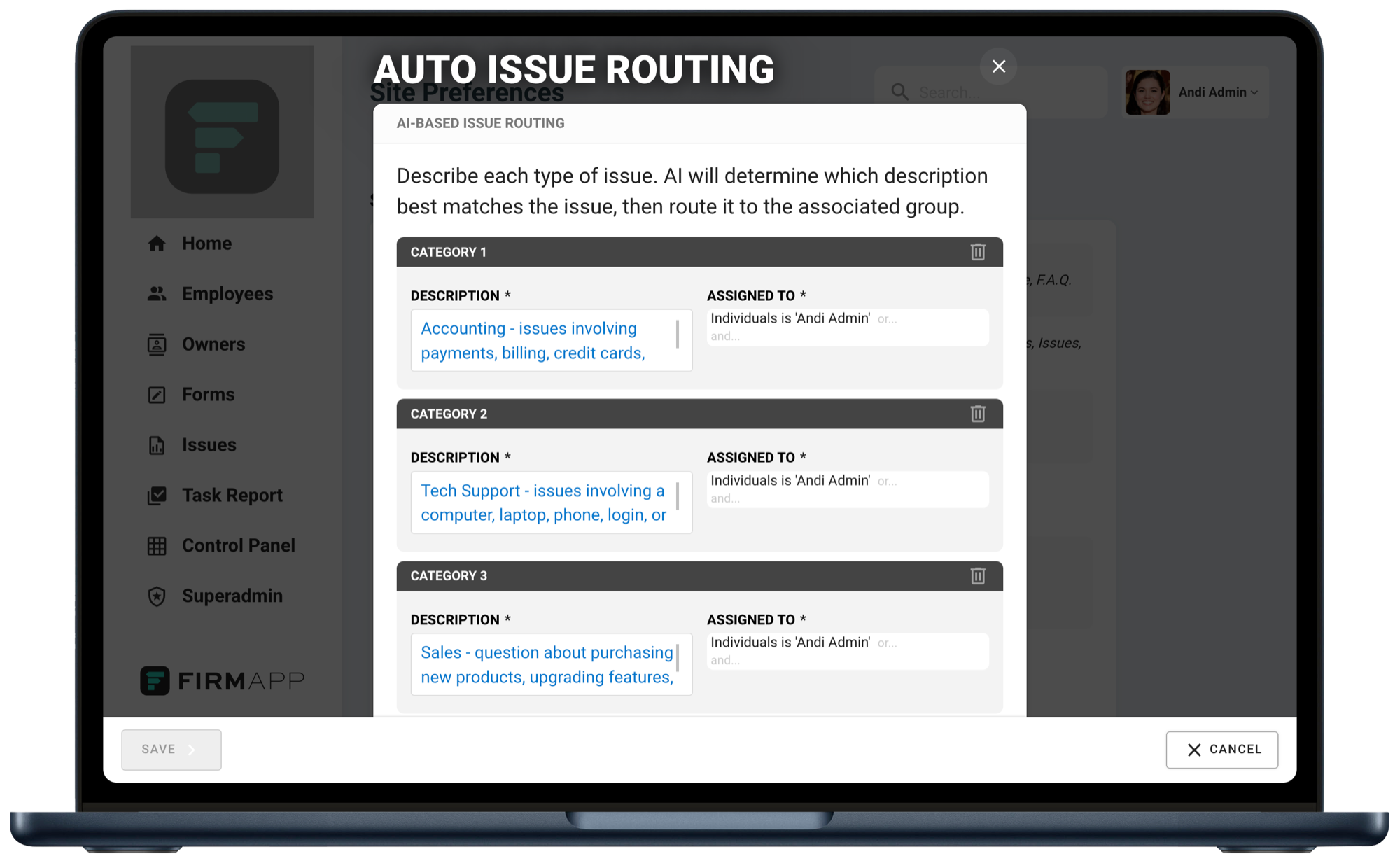Delete Category 2 with trash icon
Image resolution: width=1400 pixels, height=863 pixels.
(977, 414)
